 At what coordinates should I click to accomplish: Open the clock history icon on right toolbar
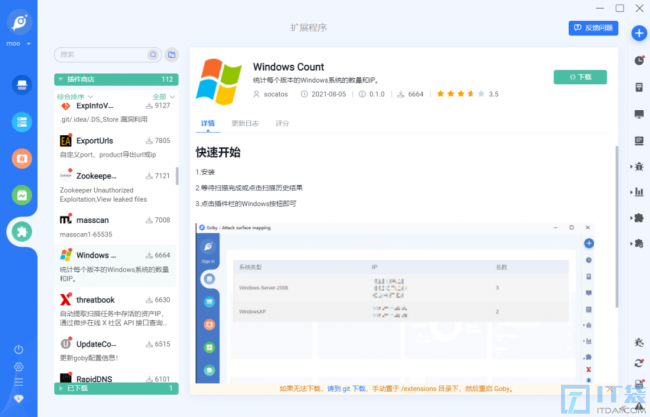point(639,61)
